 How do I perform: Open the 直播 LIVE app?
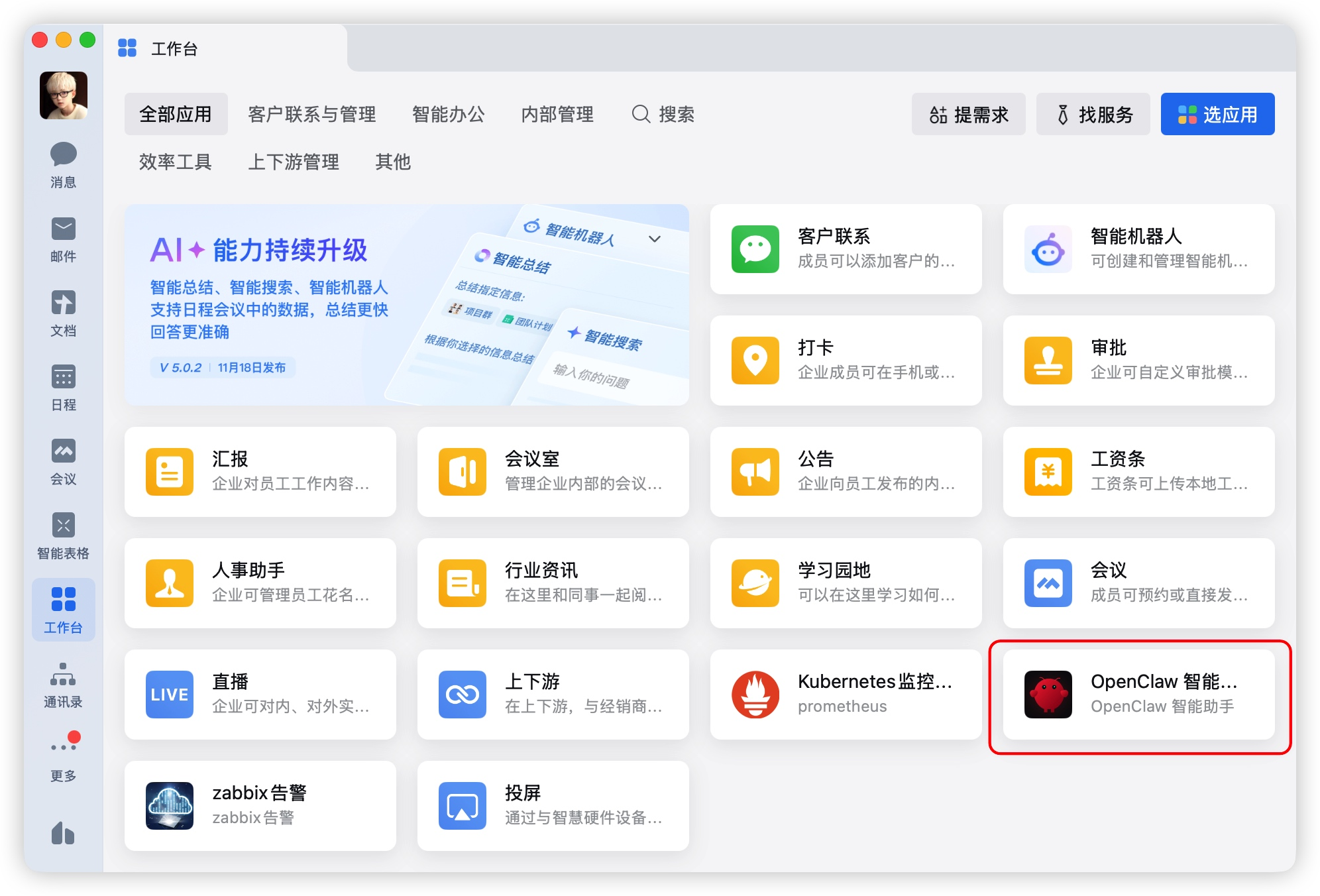[260, 694]
